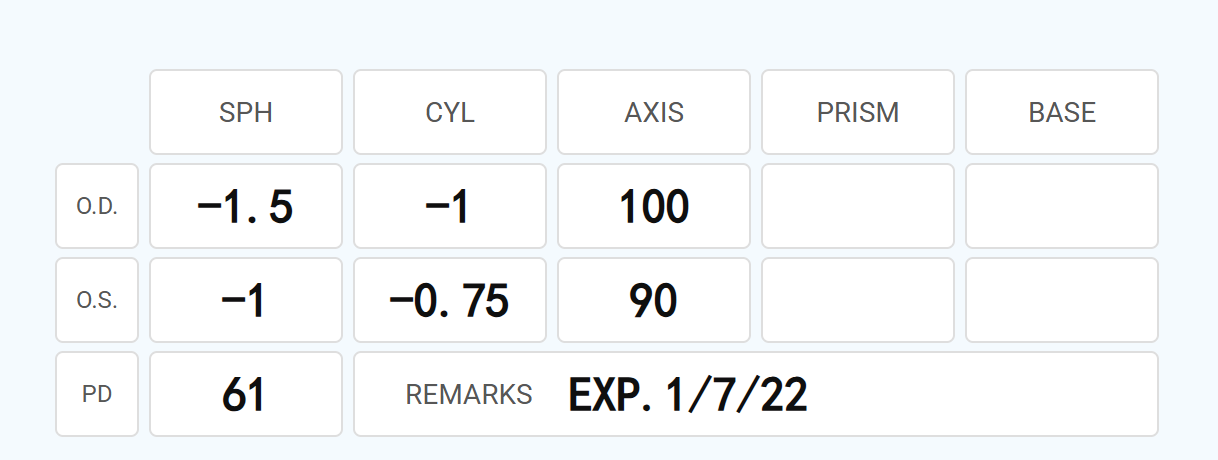
Task: Click the O.D. CYL field showing −1
Action: coord(450,206)
